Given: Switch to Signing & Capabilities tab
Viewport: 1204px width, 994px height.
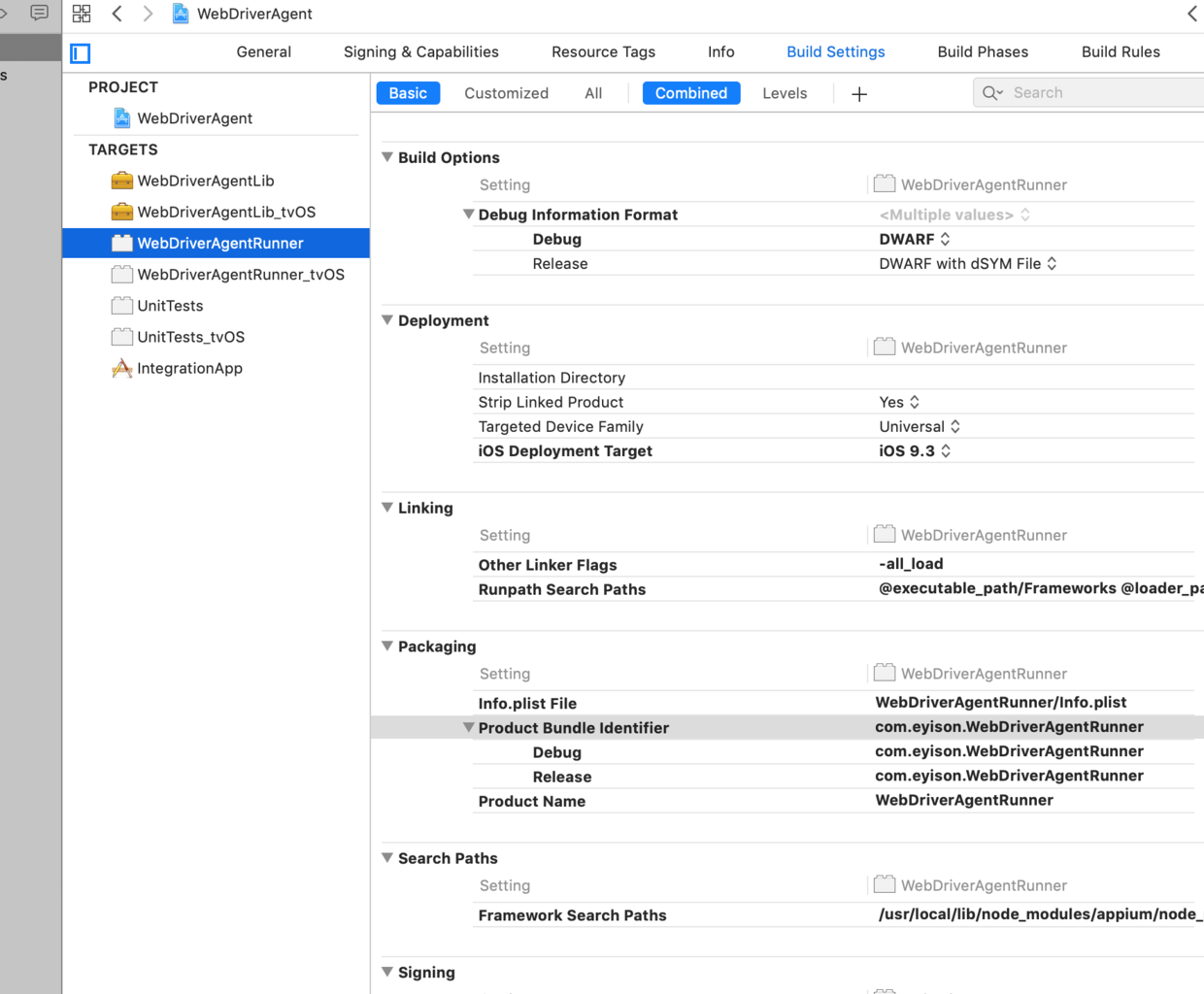Looking at the screenshot, I should coord(421,52).
